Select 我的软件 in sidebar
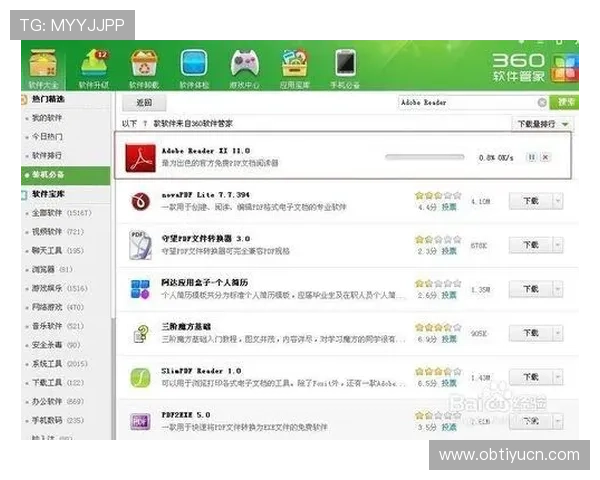This screenshot has width=600, height=480. (x=47, y=118)
